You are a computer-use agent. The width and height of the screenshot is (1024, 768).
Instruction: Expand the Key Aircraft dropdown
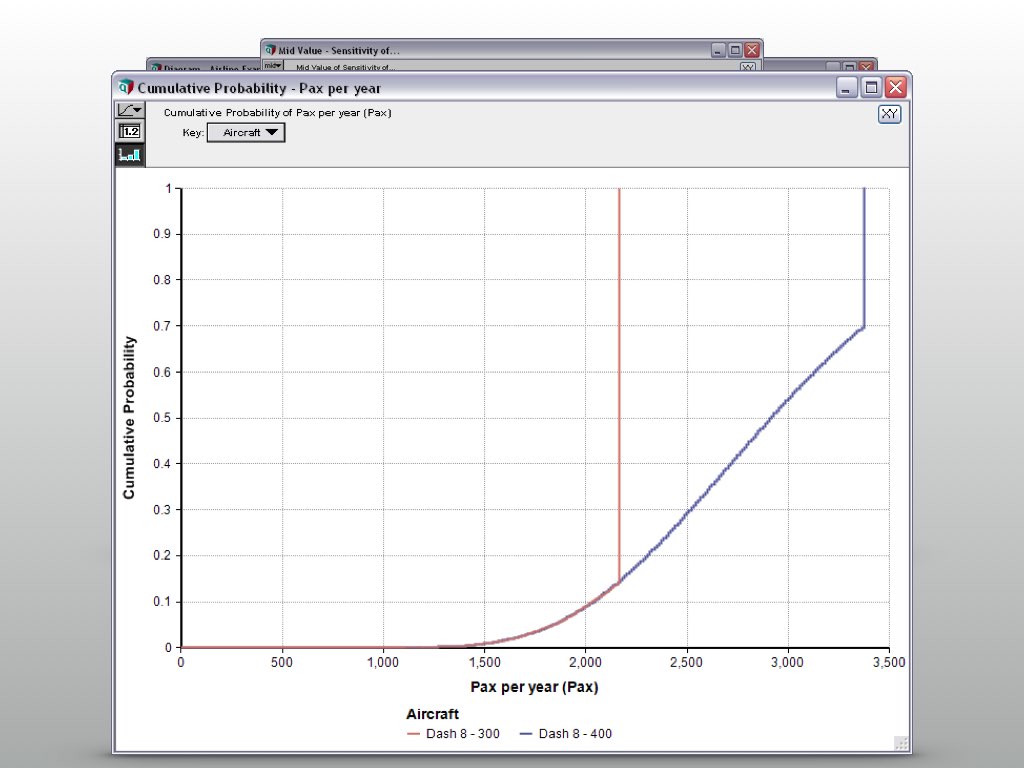coord(246,132)
